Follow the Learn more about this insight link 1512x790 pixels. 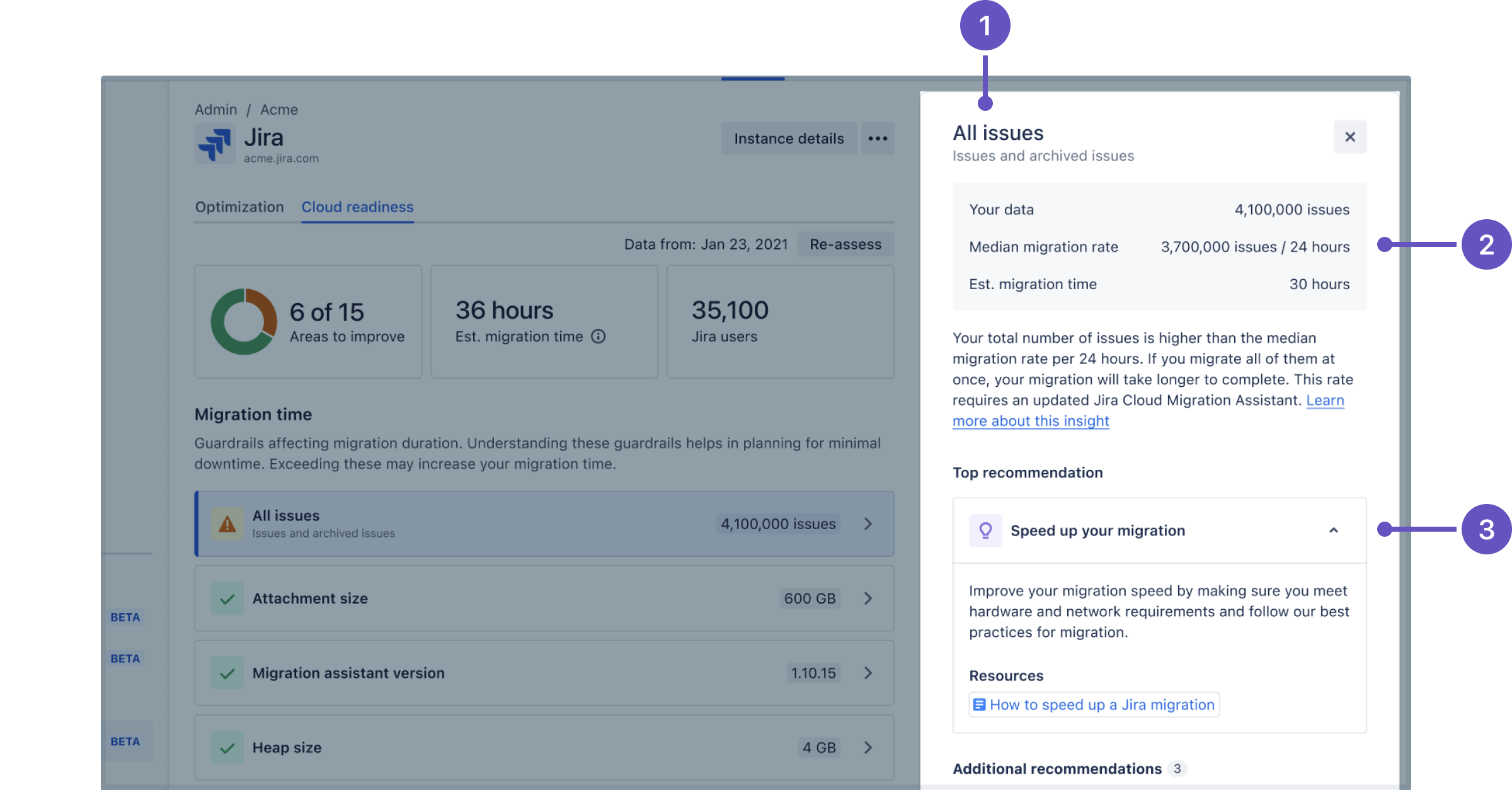click(x=1031, y=421)
